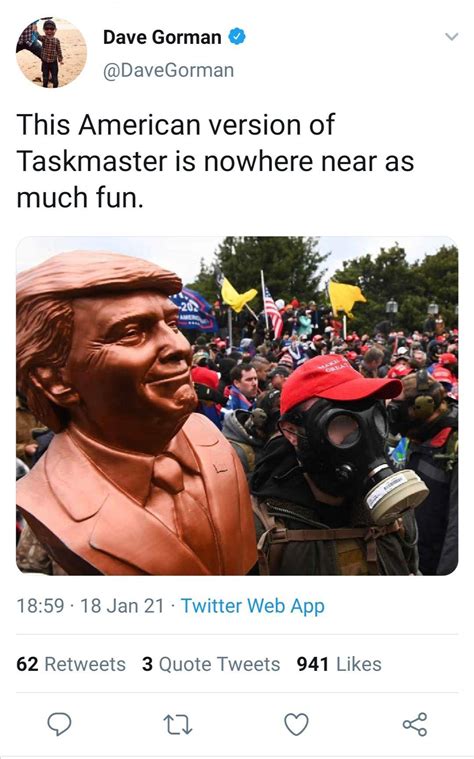Image resolution: width=474 pixels, height=759 pixels.
Task: Open the tweet timestamp 18:59
Action: pos(40,606)
